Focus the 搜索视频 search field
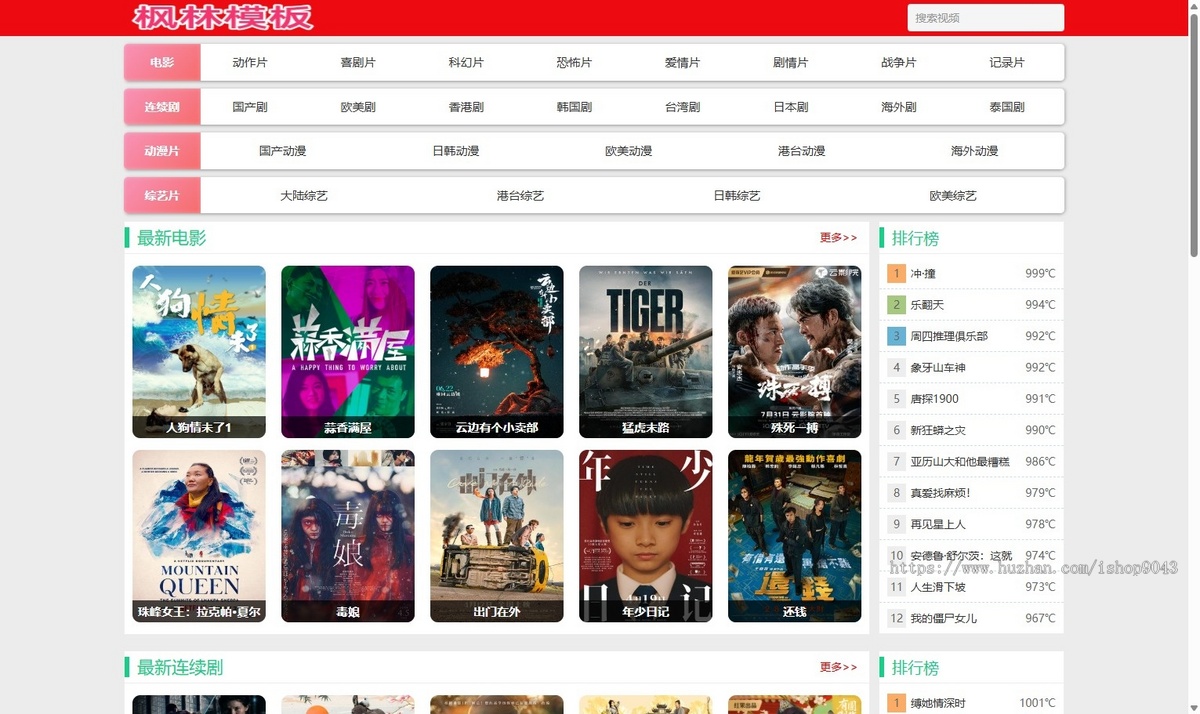Image resolution: width=1200 pixels, height=714 pixels. pyautogui.click(x=985, y=18)
